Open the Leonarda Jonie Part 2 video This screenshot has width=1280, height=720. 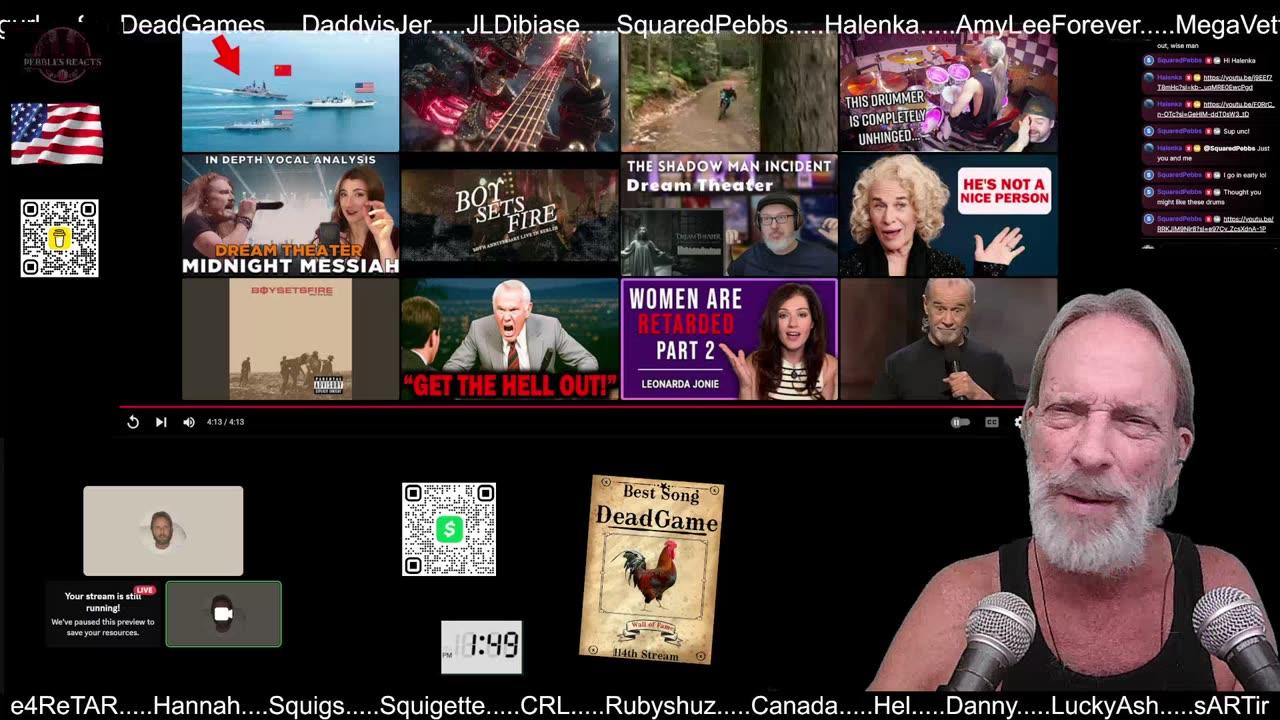click(x=729, y=339)
